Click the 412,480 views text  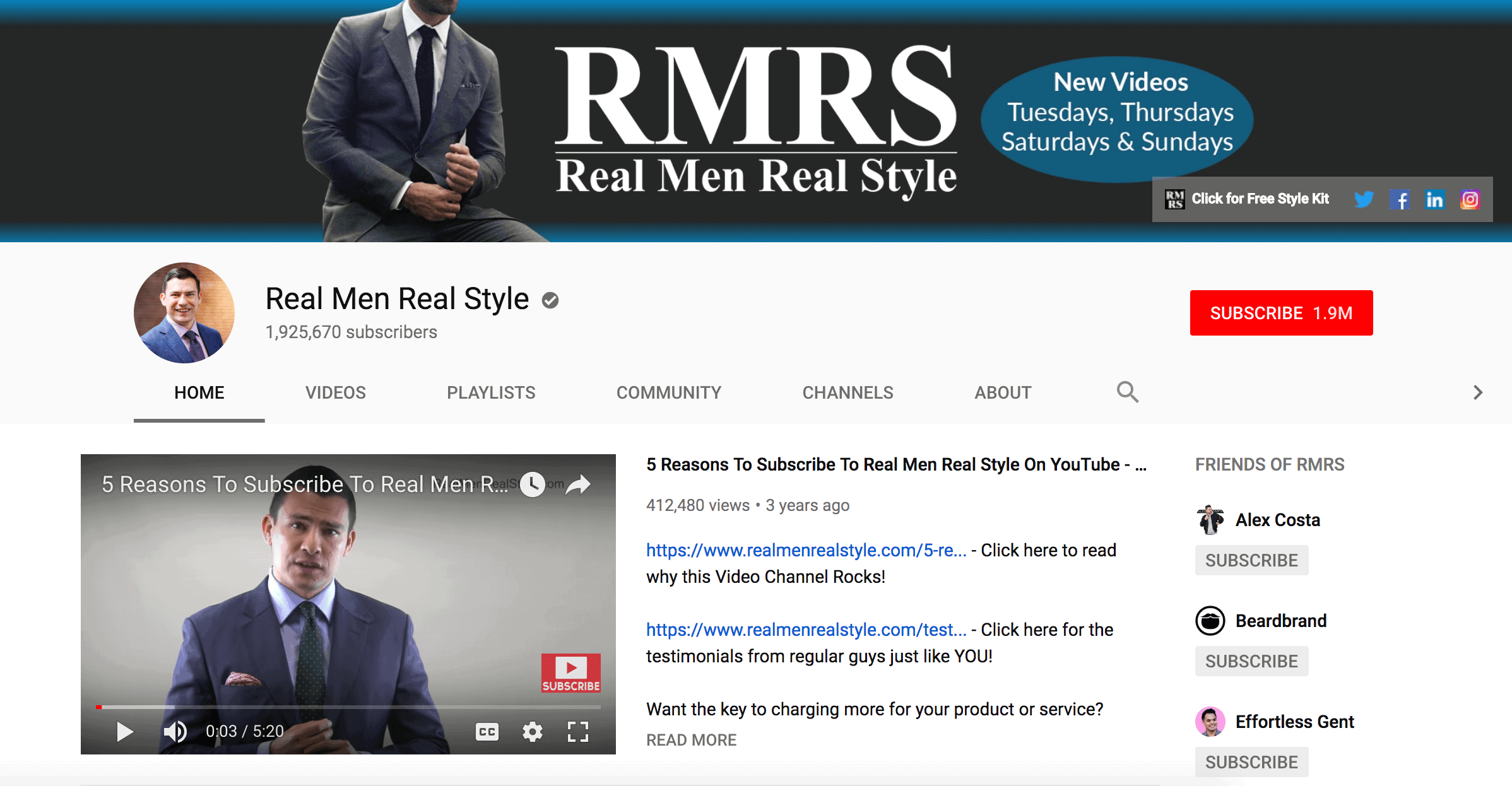pos(697,505)
